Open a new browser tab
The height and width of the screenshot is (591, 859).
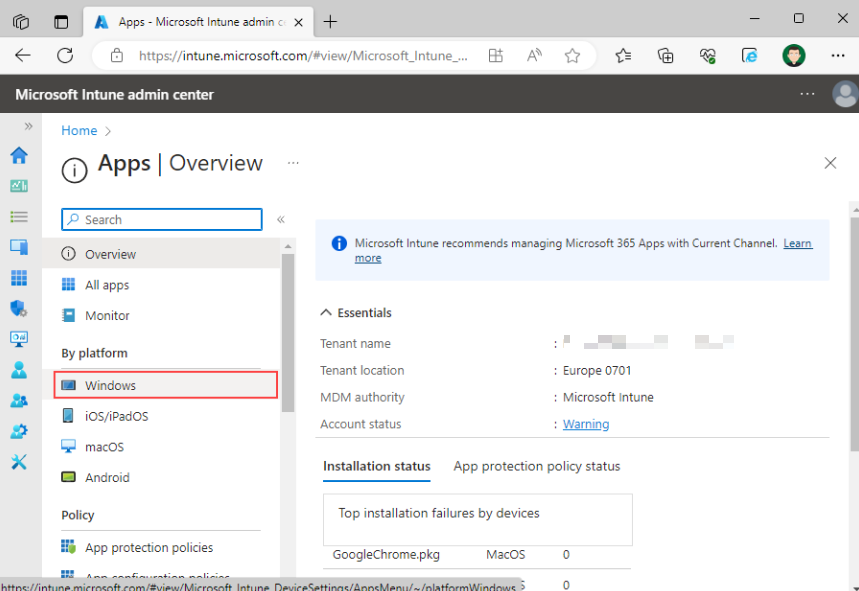[x=330, y=22]
